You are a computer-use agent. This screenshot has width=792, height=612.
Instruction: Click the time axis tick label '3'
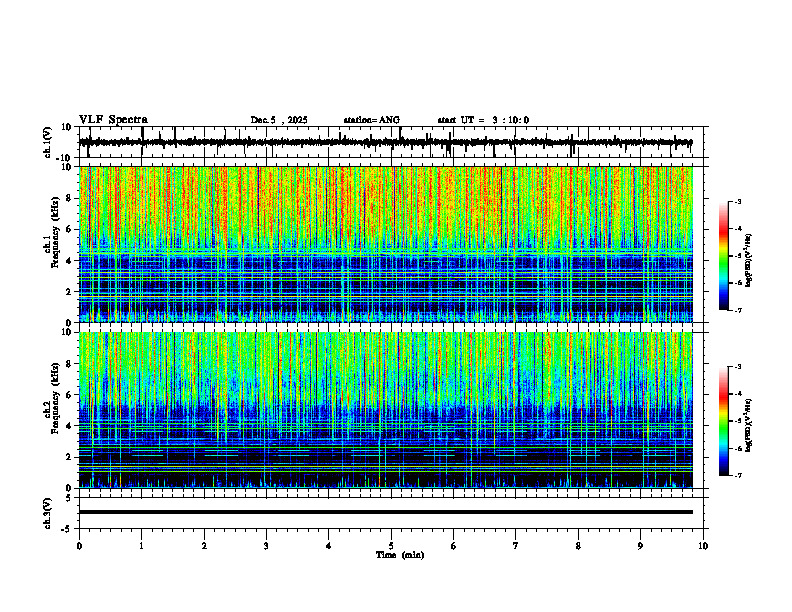click(266, 546)
